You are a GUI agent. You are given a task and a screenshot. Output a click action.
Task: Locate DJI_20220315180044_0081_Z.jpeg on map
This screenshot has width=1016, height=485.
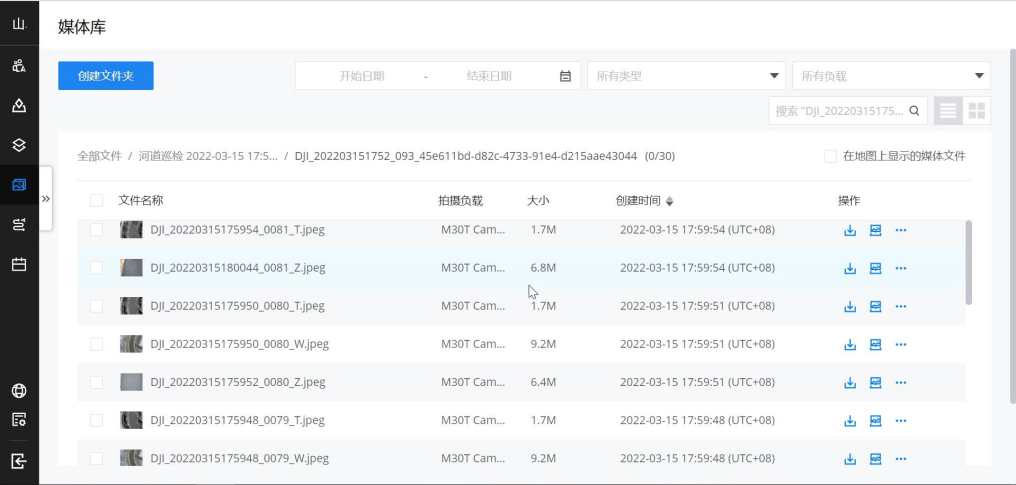(875, 268)
